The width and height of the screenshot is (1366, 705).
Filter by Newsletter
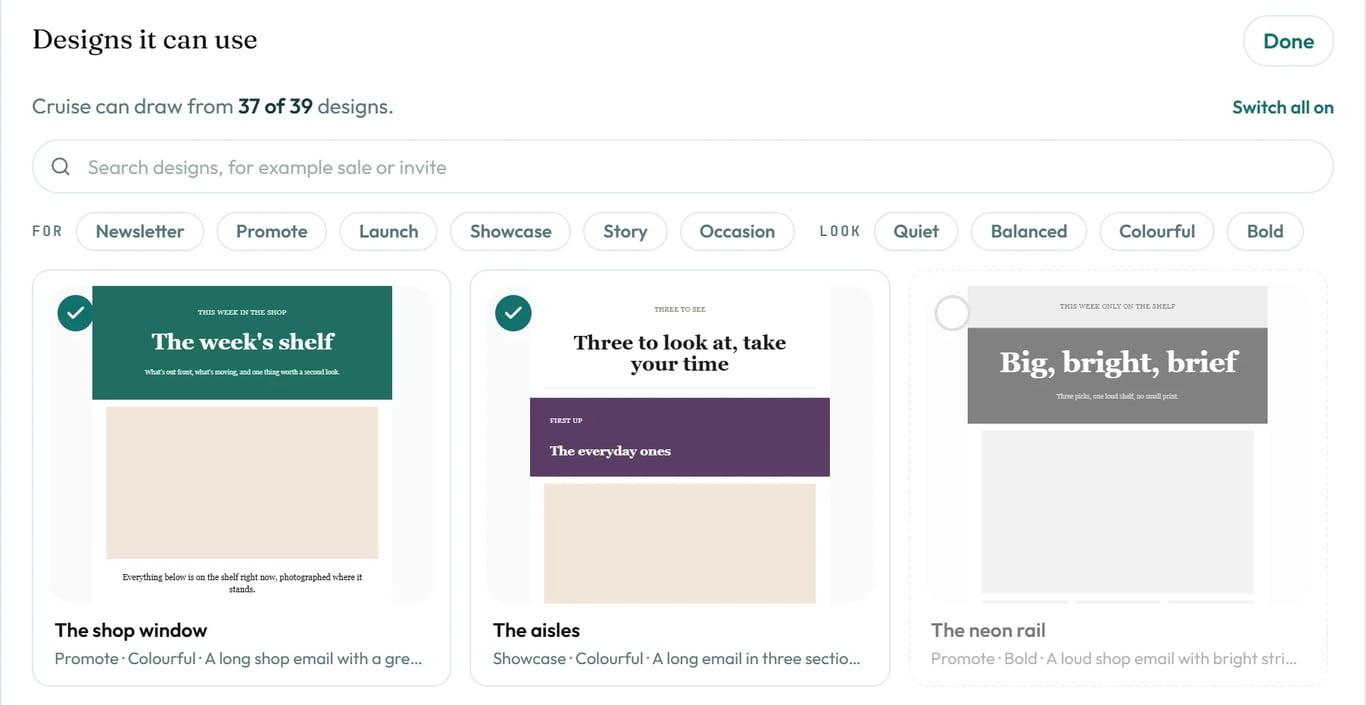click(x=140, y=231)
